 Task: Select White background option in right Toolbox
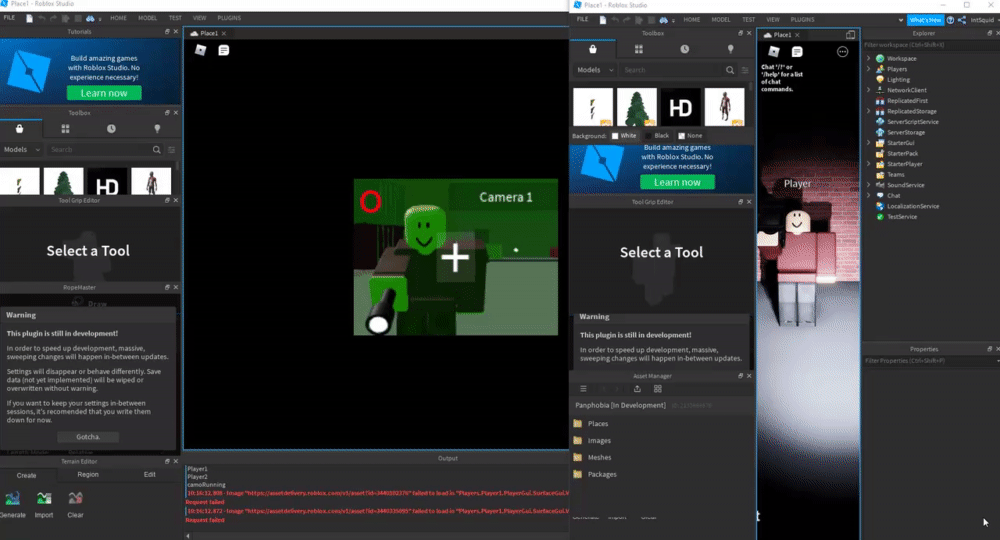[x=624, y=136]
